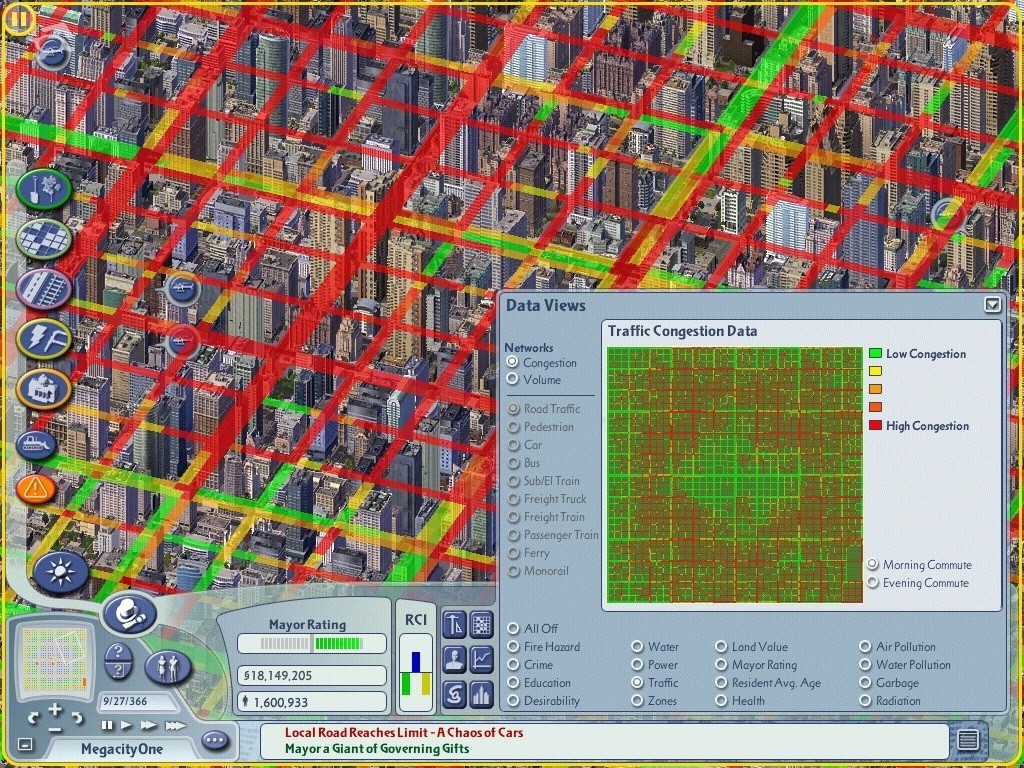Open the Simoleon budget icon
The image size is (1024, 768).
[x=455, y=694]
